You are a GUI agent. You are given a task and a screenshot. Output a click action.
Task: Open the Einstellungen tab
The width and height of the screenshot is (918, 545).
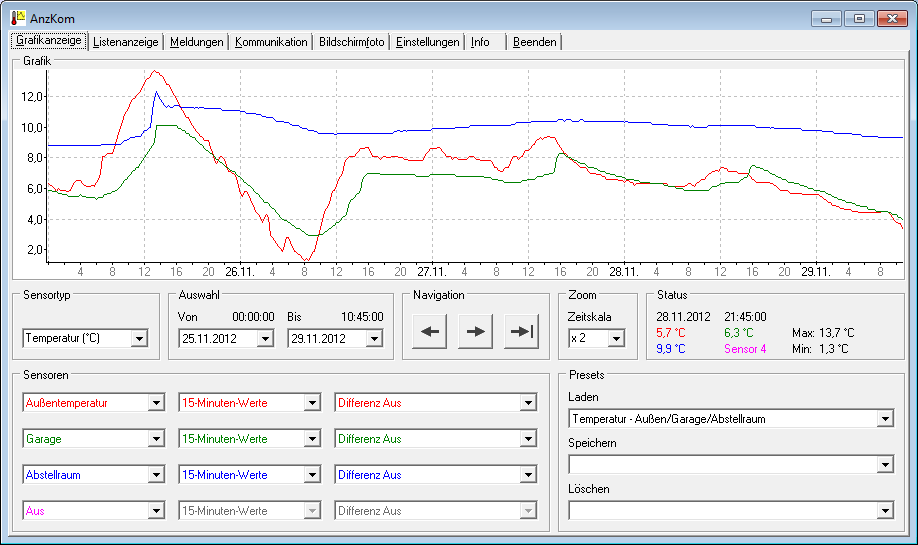pyautogui.click(x=427, y=42)
